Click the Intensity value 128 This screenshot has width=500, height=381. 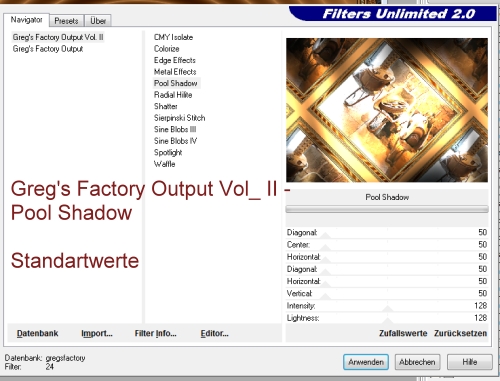click(x=480, y=306)
